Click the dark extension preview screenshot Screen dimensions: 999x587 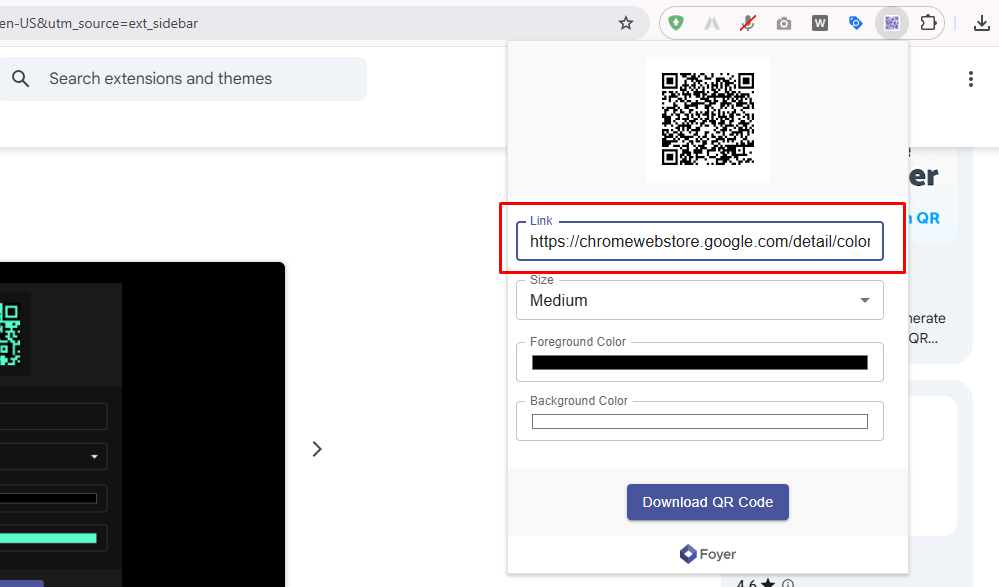coord(142,424)
